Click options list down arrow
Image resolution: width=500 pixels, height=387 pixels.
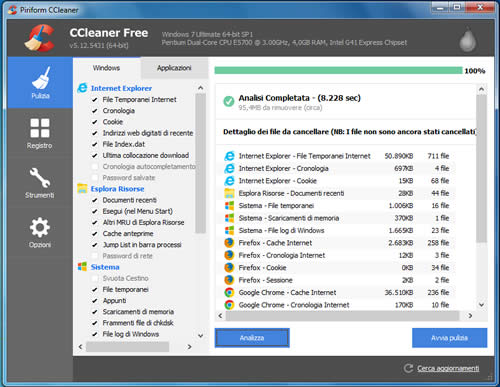click(x=200, y=335)
